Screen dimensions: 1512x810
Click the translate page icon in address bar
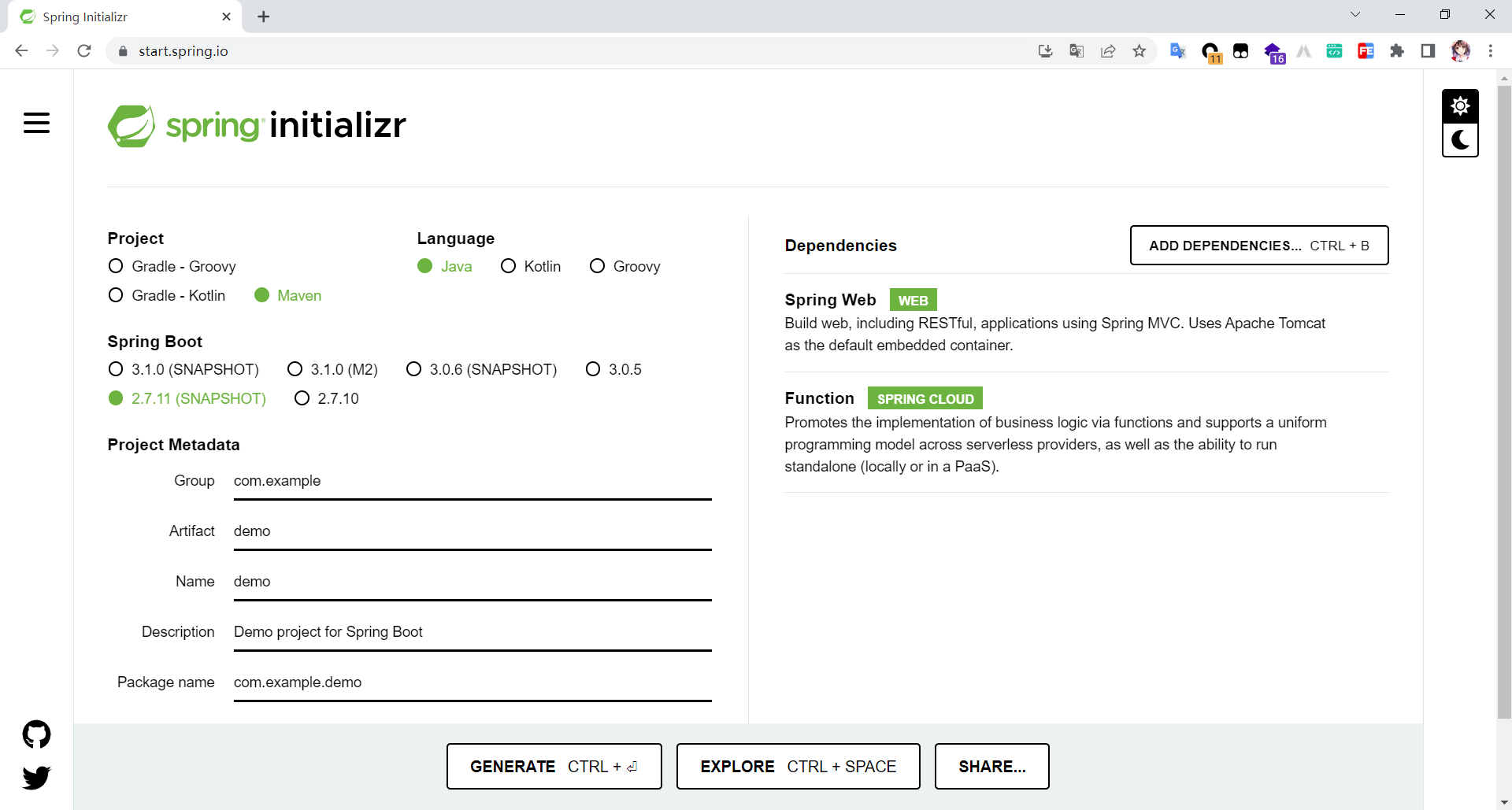[1077, 51]
